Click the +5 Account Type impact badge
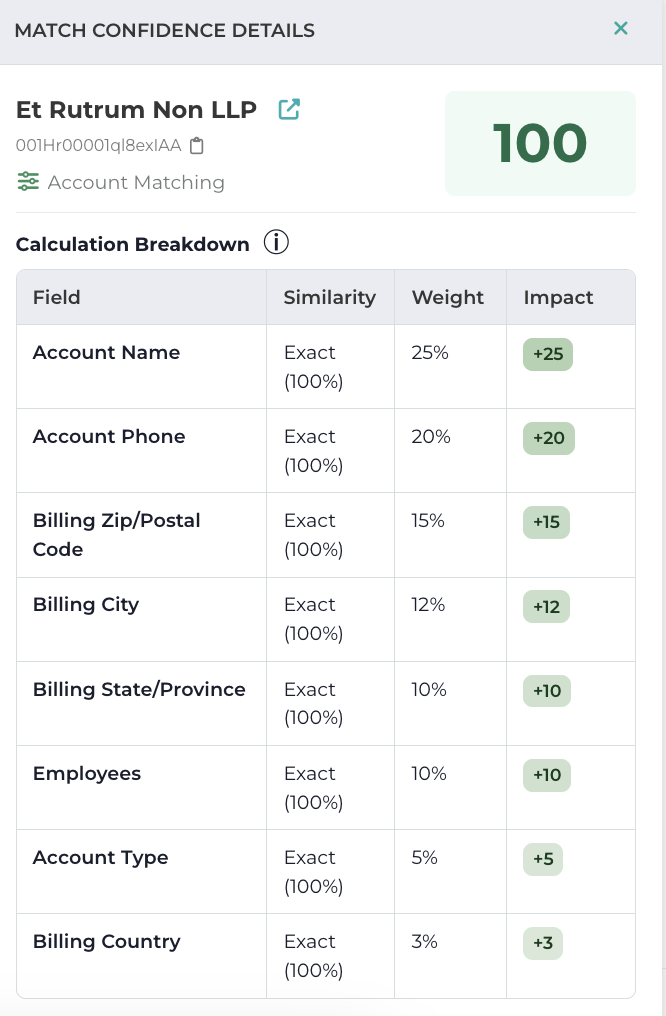This screenshot has width=666, height=1016. tap(543, 860)
